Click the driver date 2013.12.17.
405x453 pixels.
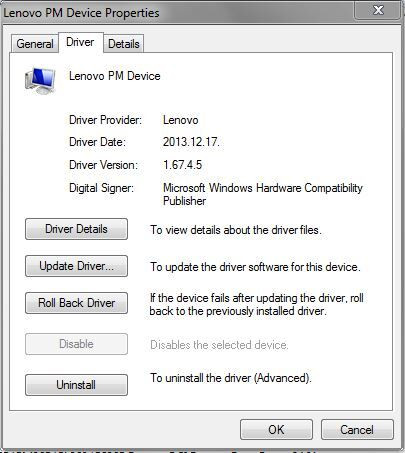tap(191, 142)
